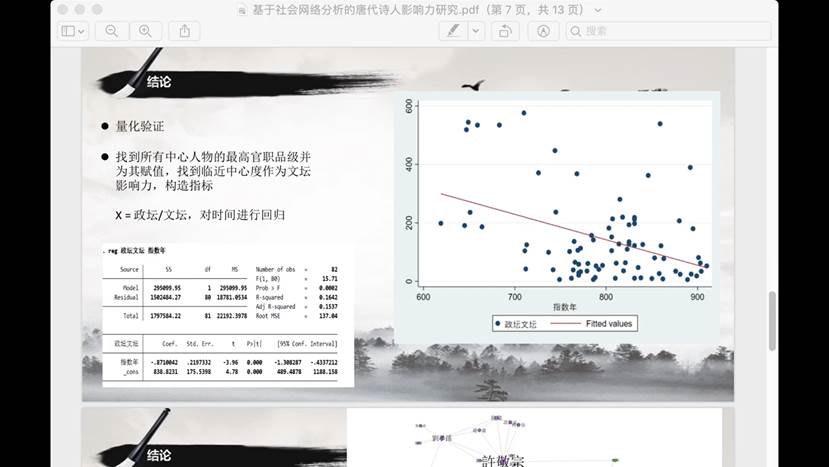Image resolution: width=829 pixels, height=467 pixels.
Task: Zoom out of the PDF page
Action: tap(111, 31)
